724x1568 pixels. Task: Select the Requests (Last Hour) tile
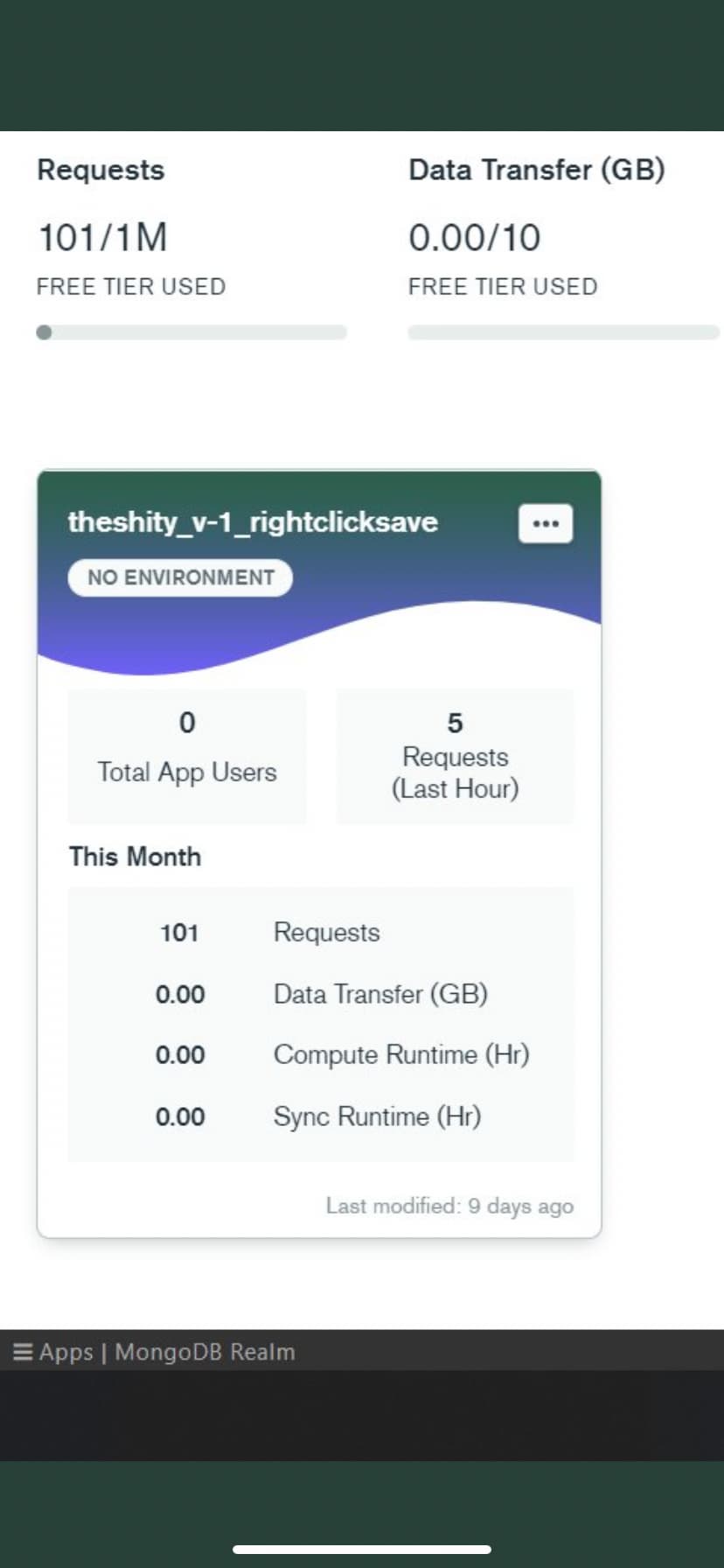[x=455, y=756]
